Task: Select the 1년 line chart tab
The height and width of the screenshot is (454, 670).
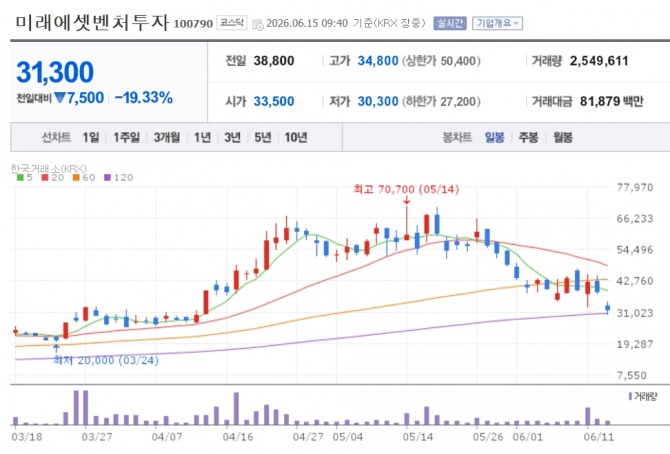Action: tap(203, 137)
